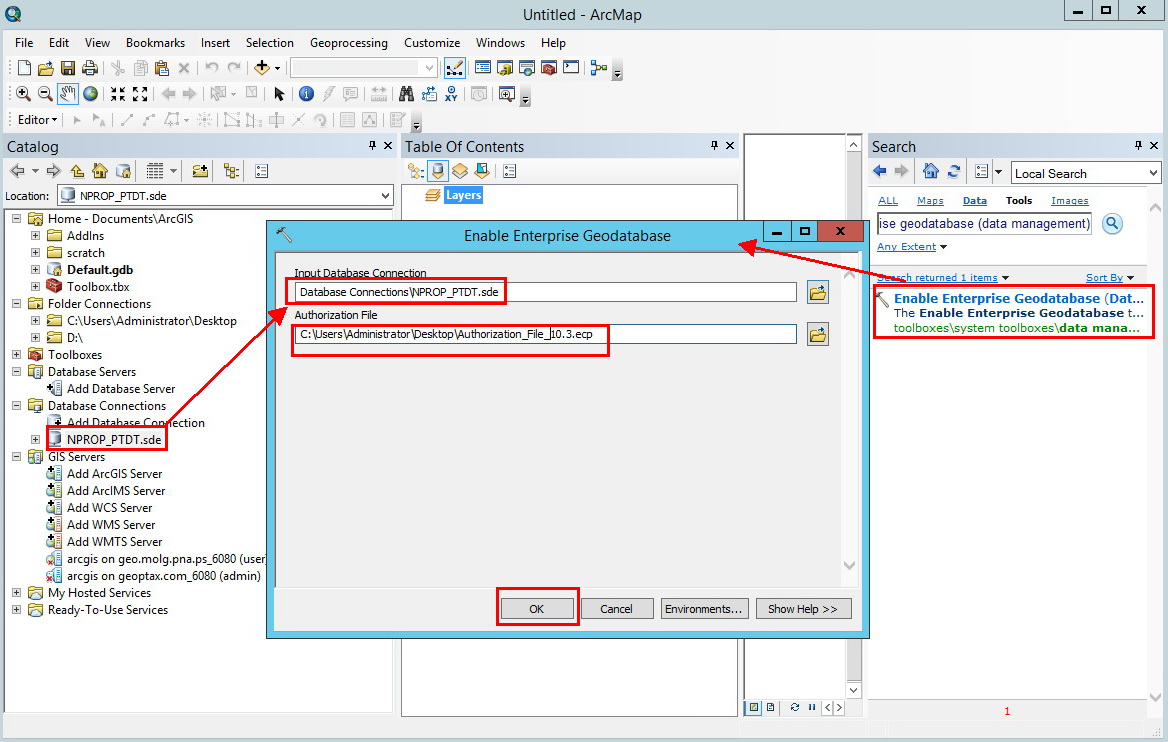The width and height of the screenshot is (1168, 742).
Task: Open the Windows menu
Action: pyautogui.click(x=501, y=42)
